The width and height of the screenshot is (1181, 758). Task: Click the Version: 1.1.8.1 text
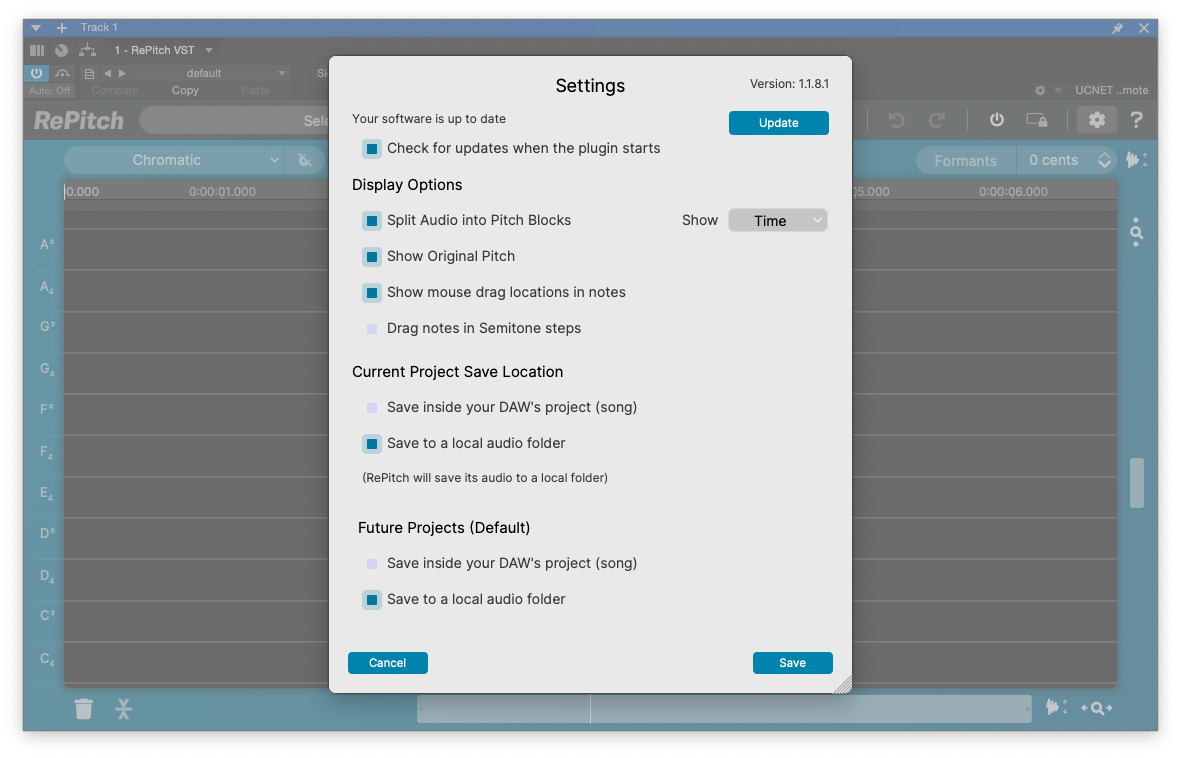click(789, 84)
